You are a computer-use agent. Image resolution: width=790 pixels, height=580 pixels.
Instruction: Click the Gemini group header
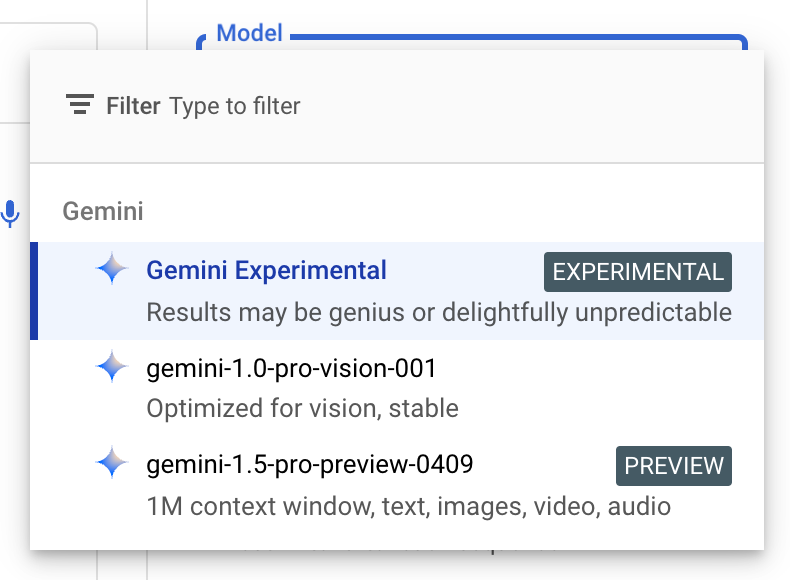103,211
